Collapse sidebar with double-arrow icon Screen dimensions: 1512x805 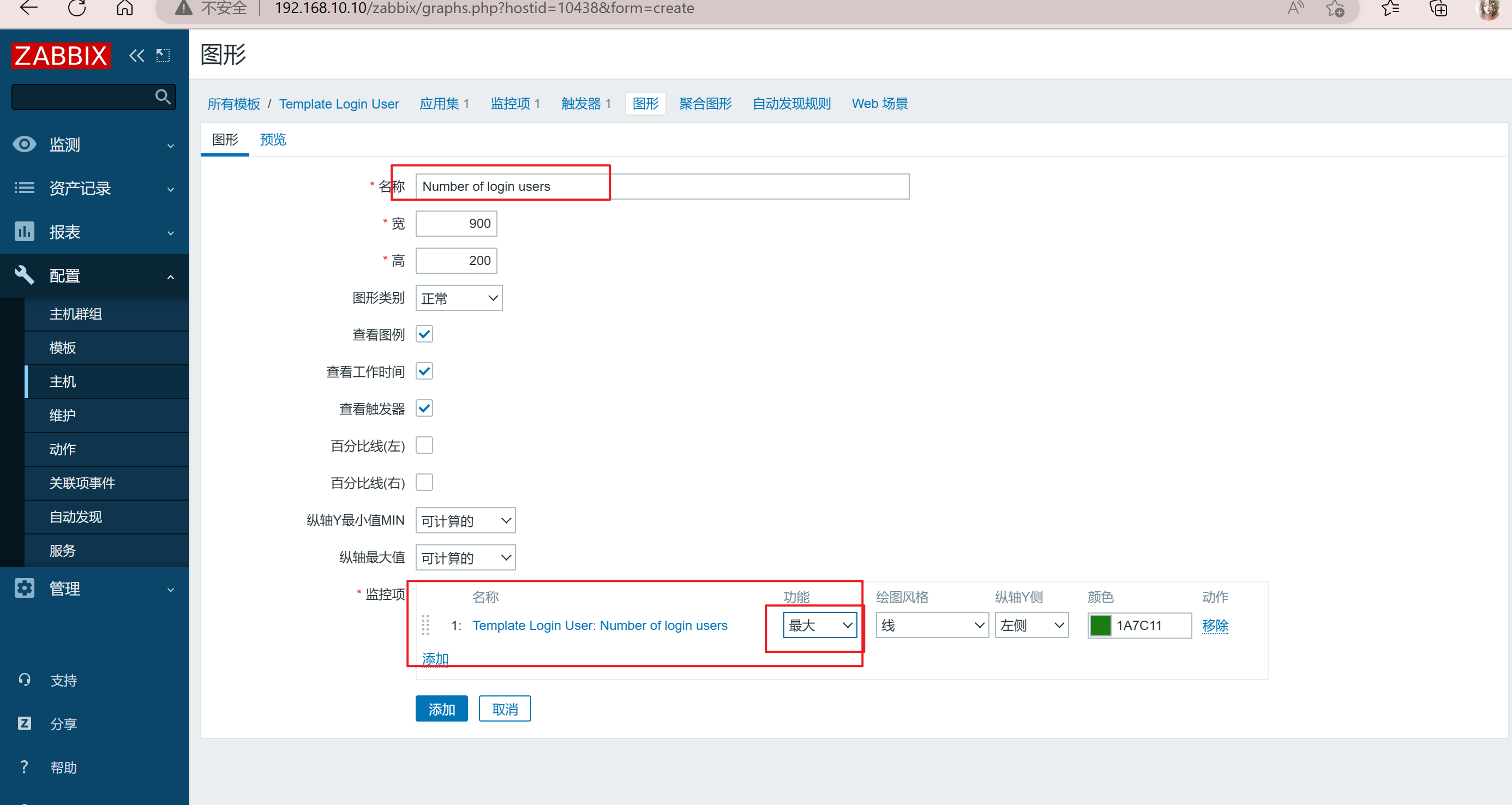137,56
